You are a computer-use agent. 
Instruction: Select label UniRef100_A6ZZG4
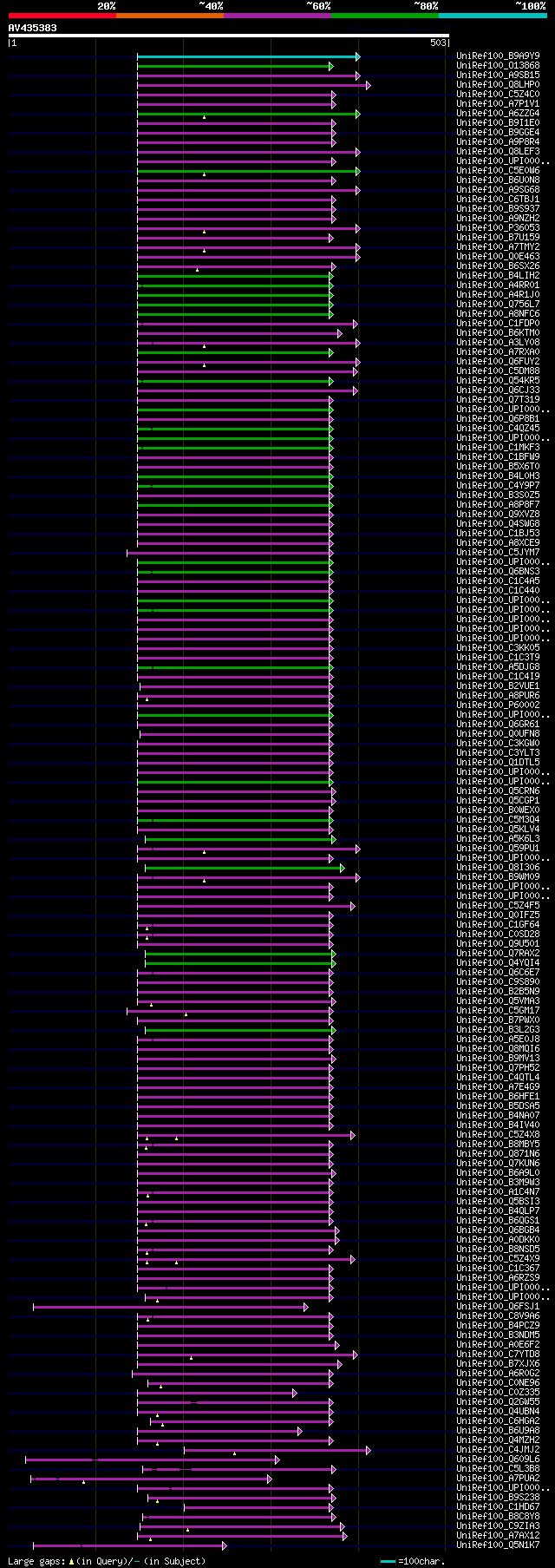click(498, 114)
